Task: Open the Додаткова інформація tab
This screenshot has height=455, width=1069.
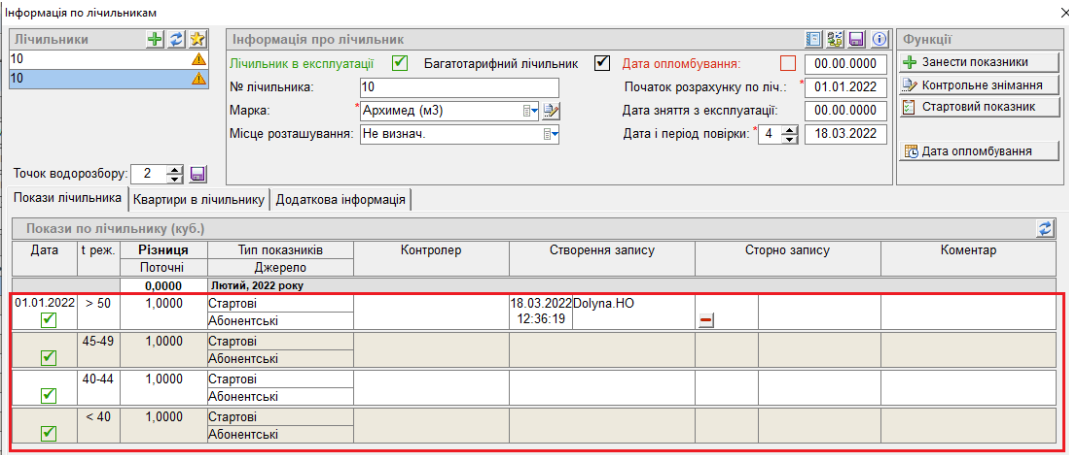Action: 340,200
